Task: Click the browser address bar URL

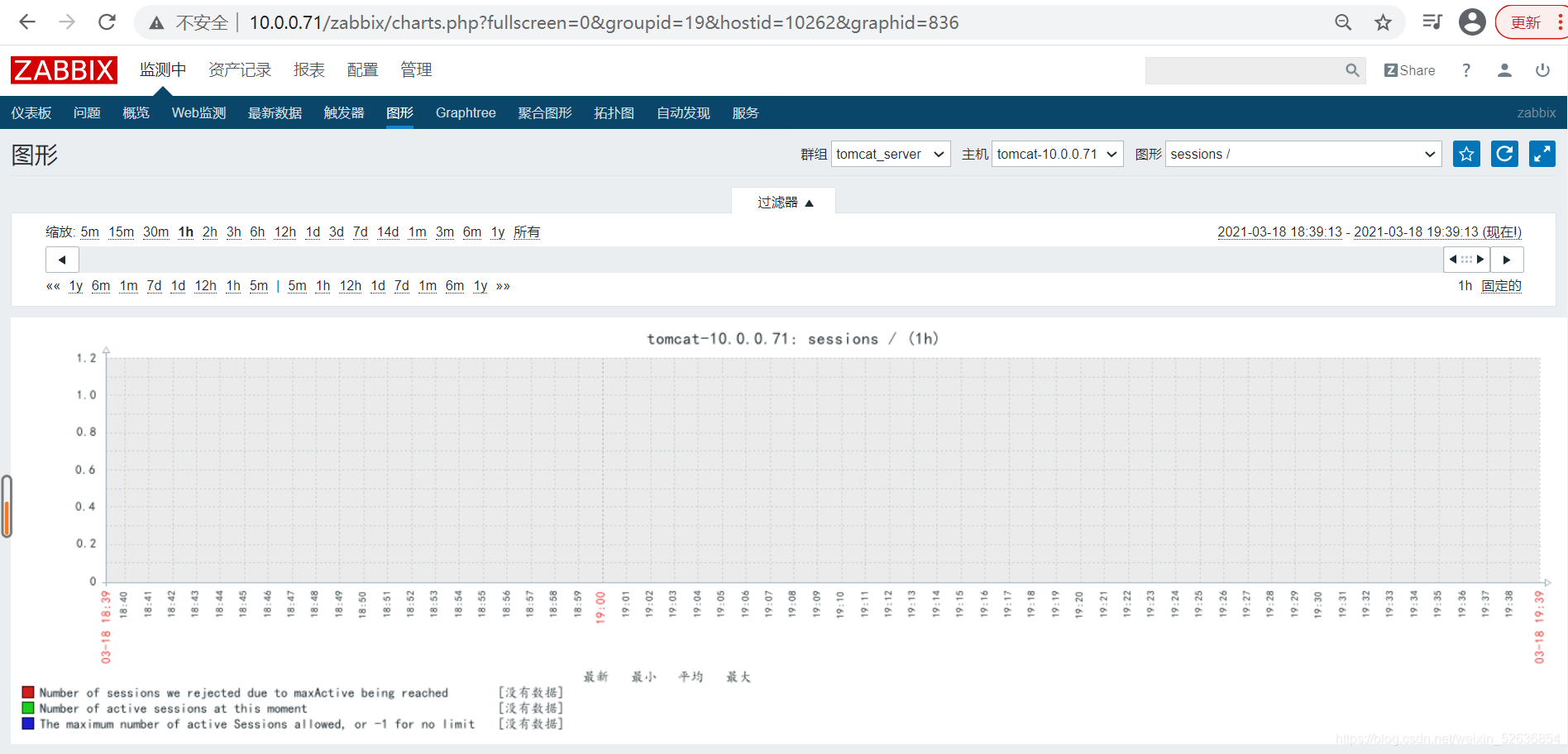Action: [604, 22]
